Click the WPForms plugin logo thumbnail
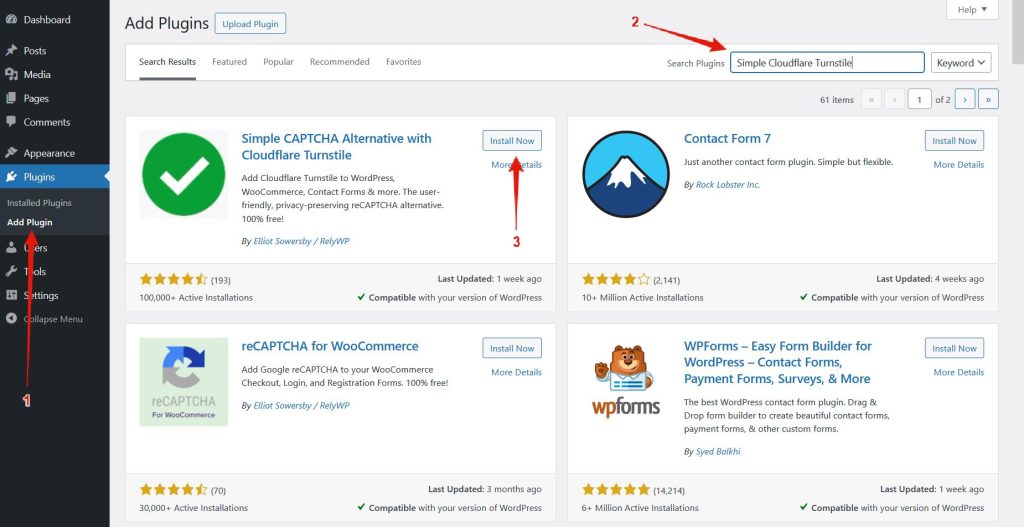Viewport: 1024px width, 527px height. click(626, 382)
